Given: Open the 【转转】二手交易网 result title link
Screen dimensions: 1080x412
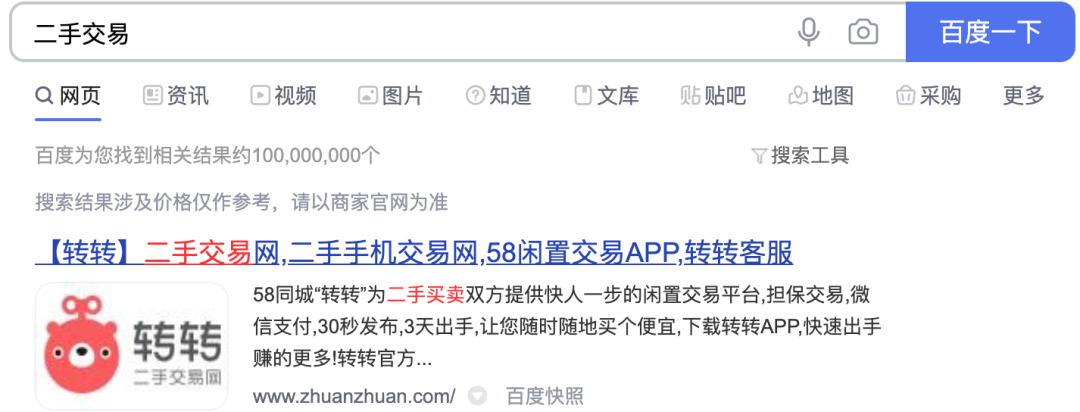Looking at the screenshot, I should [414, 254].
